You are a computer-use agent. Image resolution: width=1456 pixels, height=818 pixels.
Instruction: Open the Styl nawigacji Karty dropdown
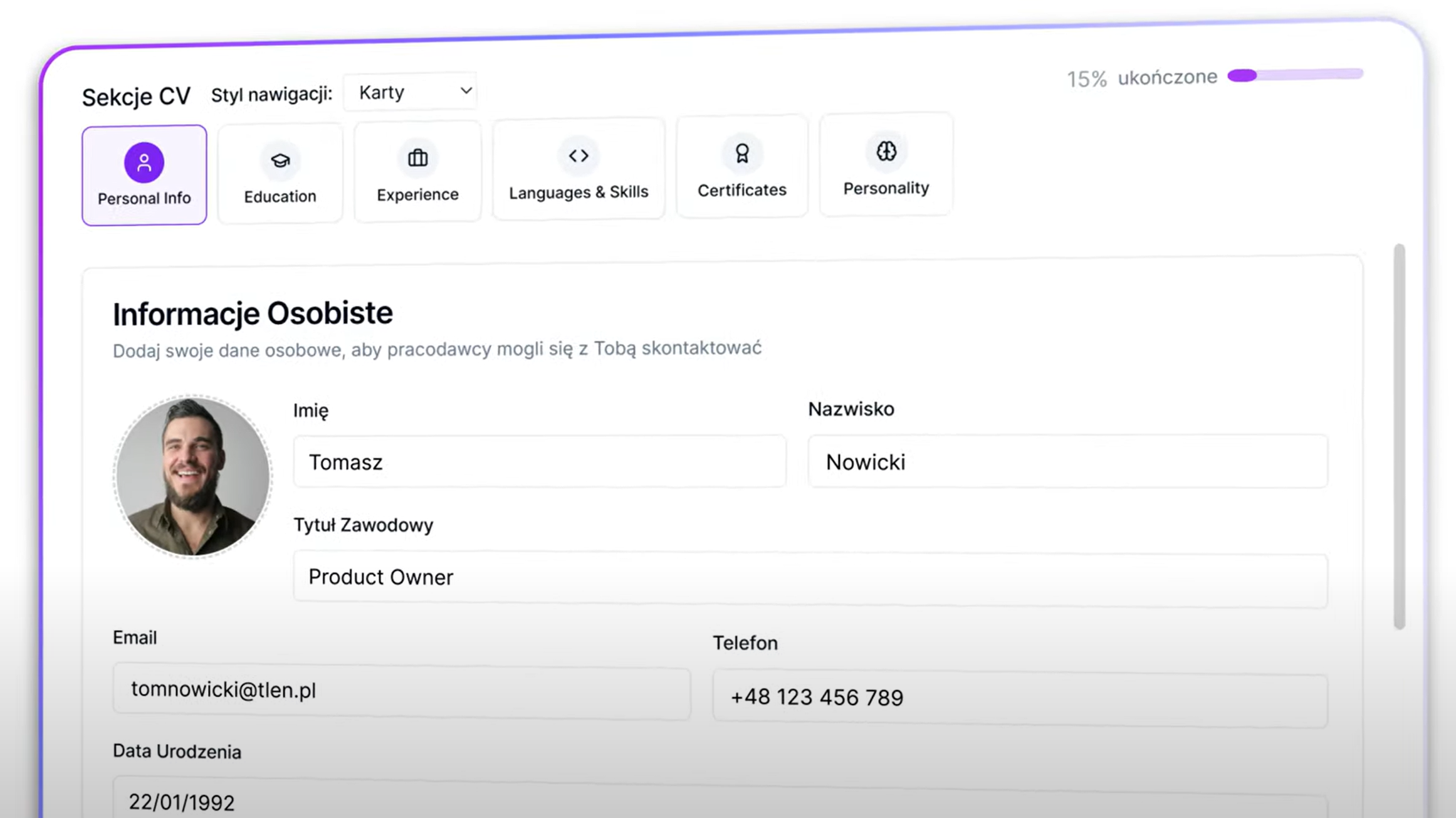(410, 92)
